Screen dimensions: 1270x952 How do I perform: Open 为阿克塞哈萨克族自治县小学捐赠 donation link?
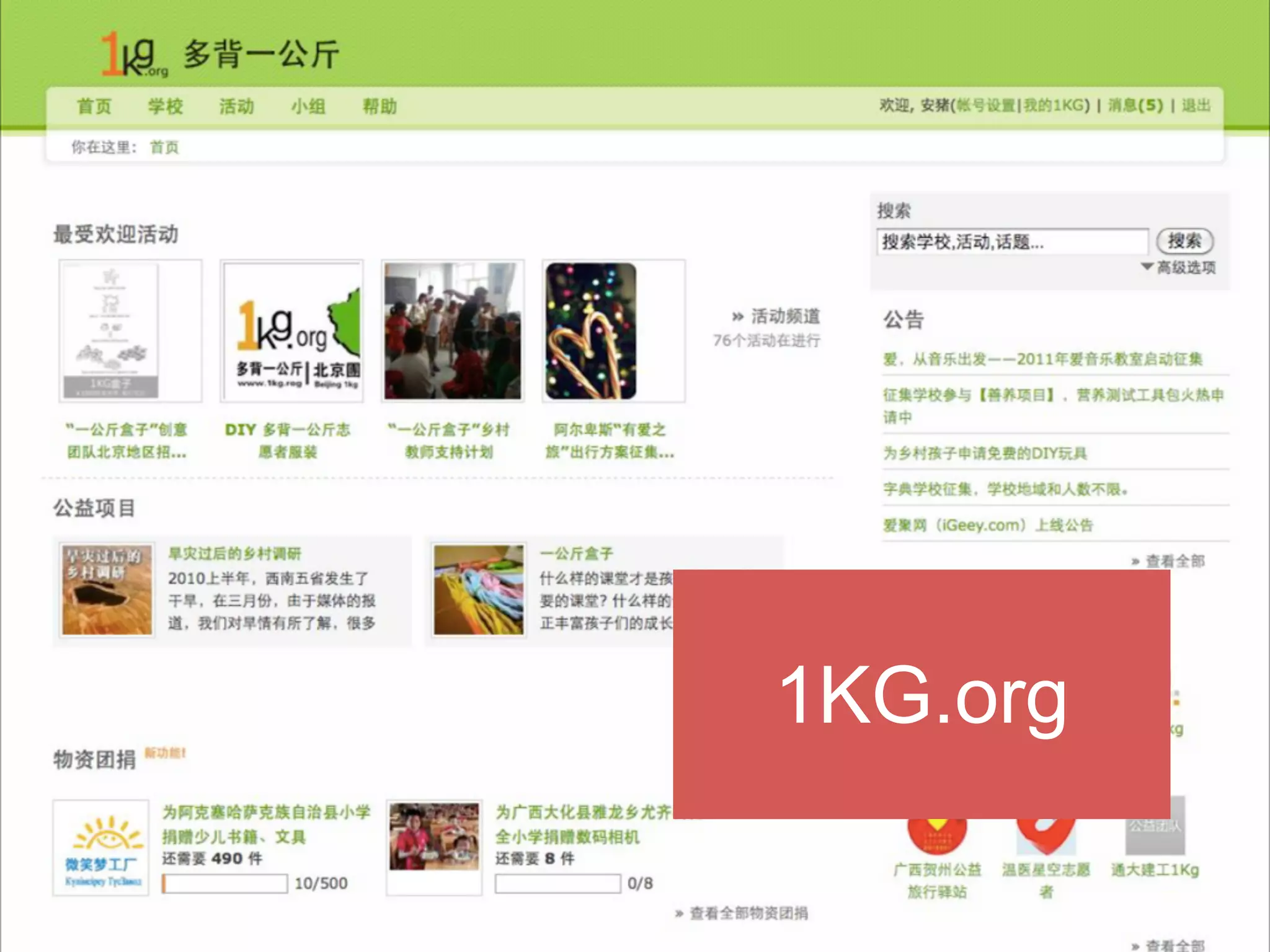pyautogui.click(x=267, y=824)
